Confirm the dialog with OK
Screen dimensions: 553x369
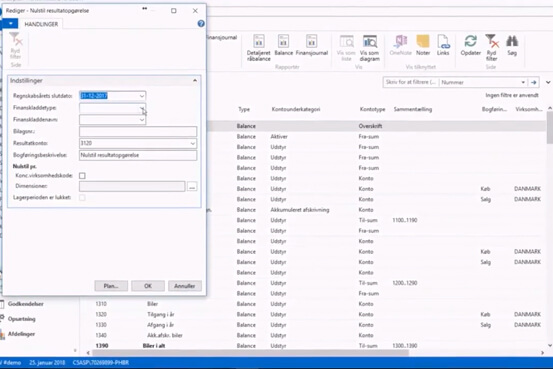148,286
